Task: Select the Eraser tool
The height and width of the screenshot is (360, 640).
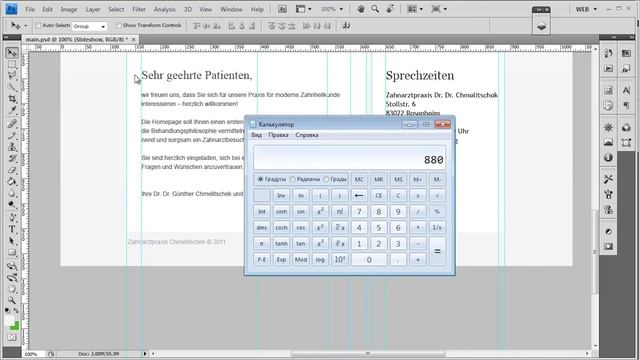Action: click(x=12, y=170)
